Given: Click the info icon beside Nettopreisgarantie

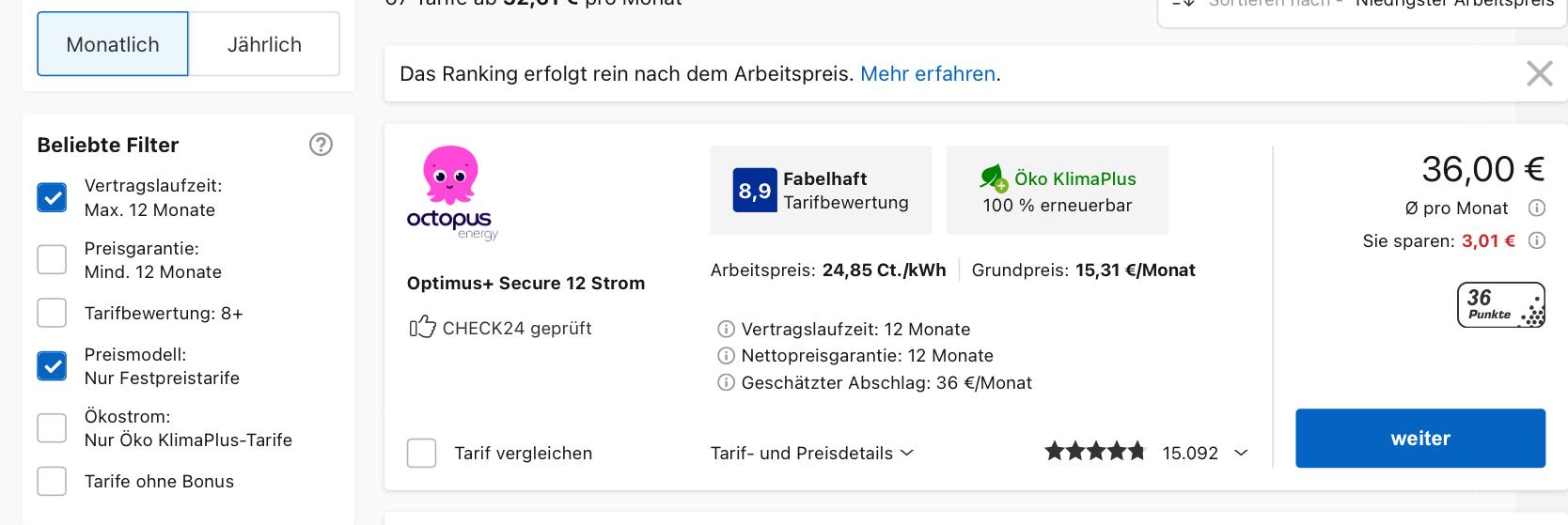Looking at the screenshot, I should click(x=726, y=356).
